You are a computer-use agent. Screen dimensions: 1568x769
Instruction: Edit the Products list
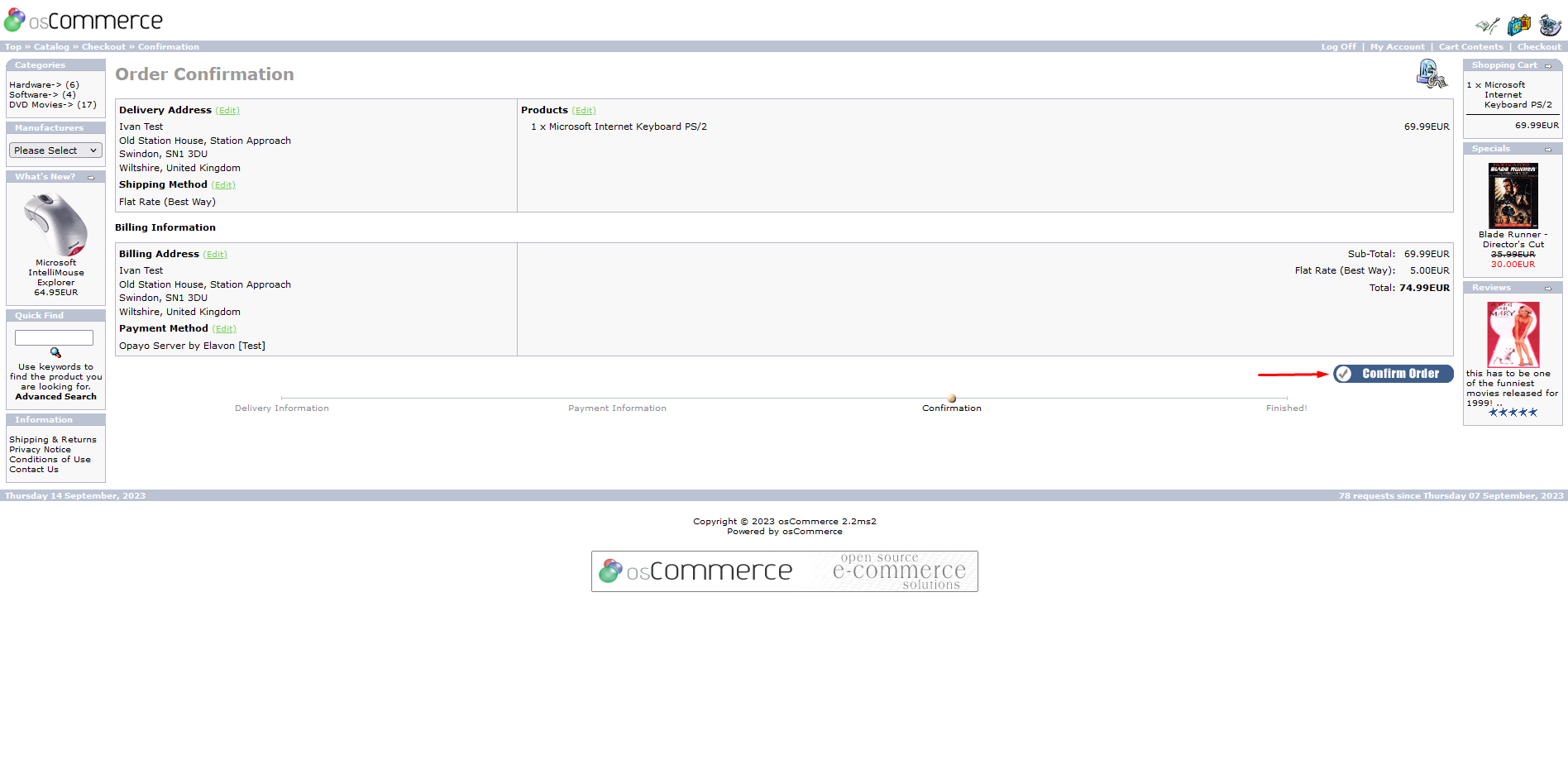(584, 111)
